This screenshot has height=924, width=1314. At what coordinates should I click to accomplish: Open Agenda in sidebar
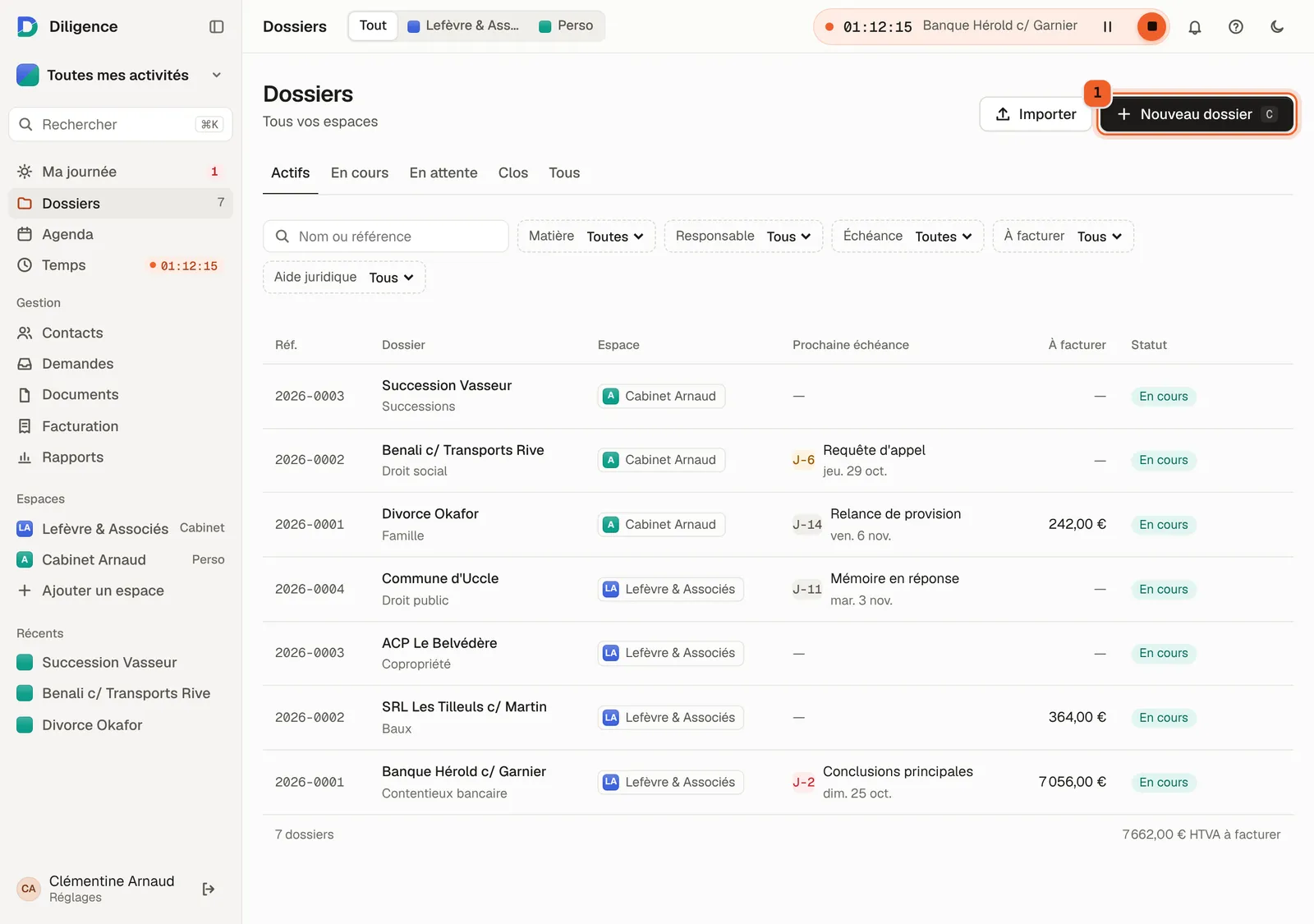pos(121,234)
